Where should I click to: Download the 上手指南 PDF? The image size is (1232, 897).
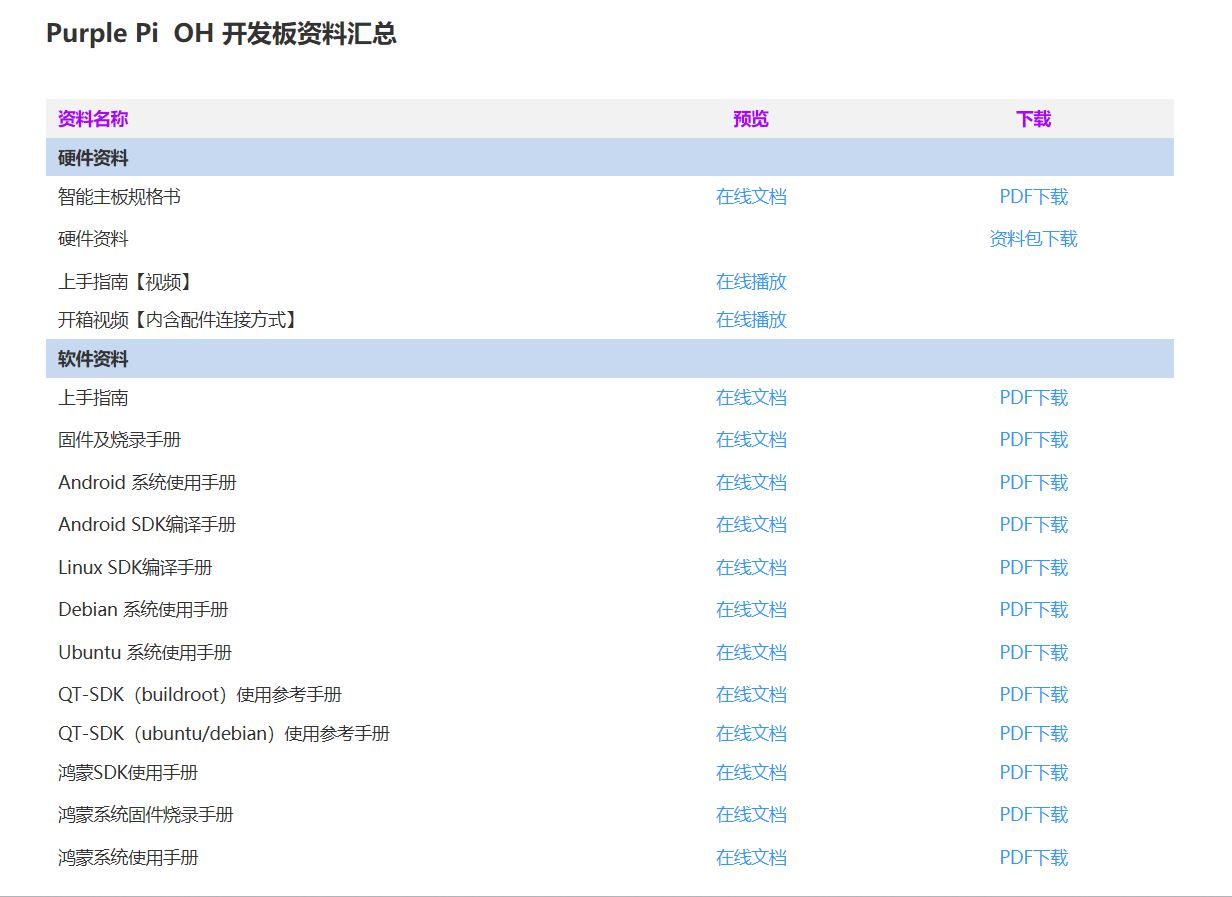tap(1033, 397)
